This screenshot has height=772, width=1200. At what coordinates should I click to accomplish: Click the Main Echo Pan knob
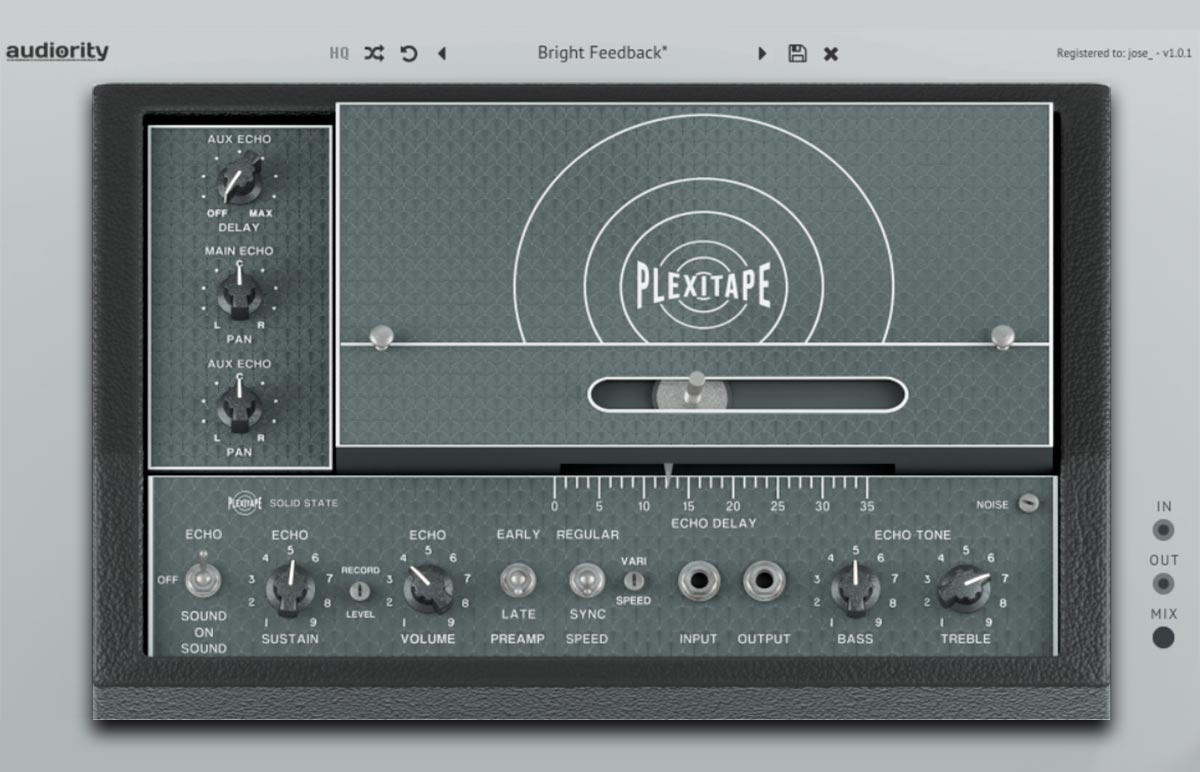point(239,295)
